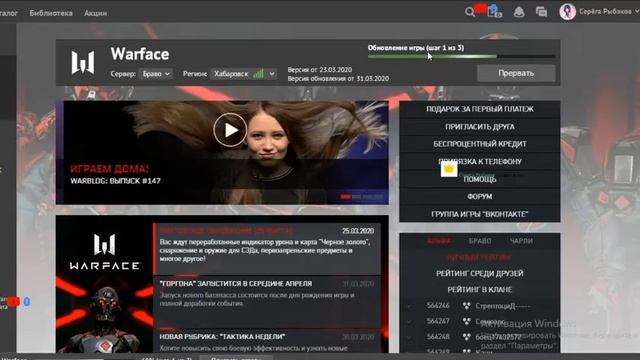Viewport: 640px width, 360px height.
Task: Switch to the ЧАРЛИ rating tab
Action: point(521,241)
